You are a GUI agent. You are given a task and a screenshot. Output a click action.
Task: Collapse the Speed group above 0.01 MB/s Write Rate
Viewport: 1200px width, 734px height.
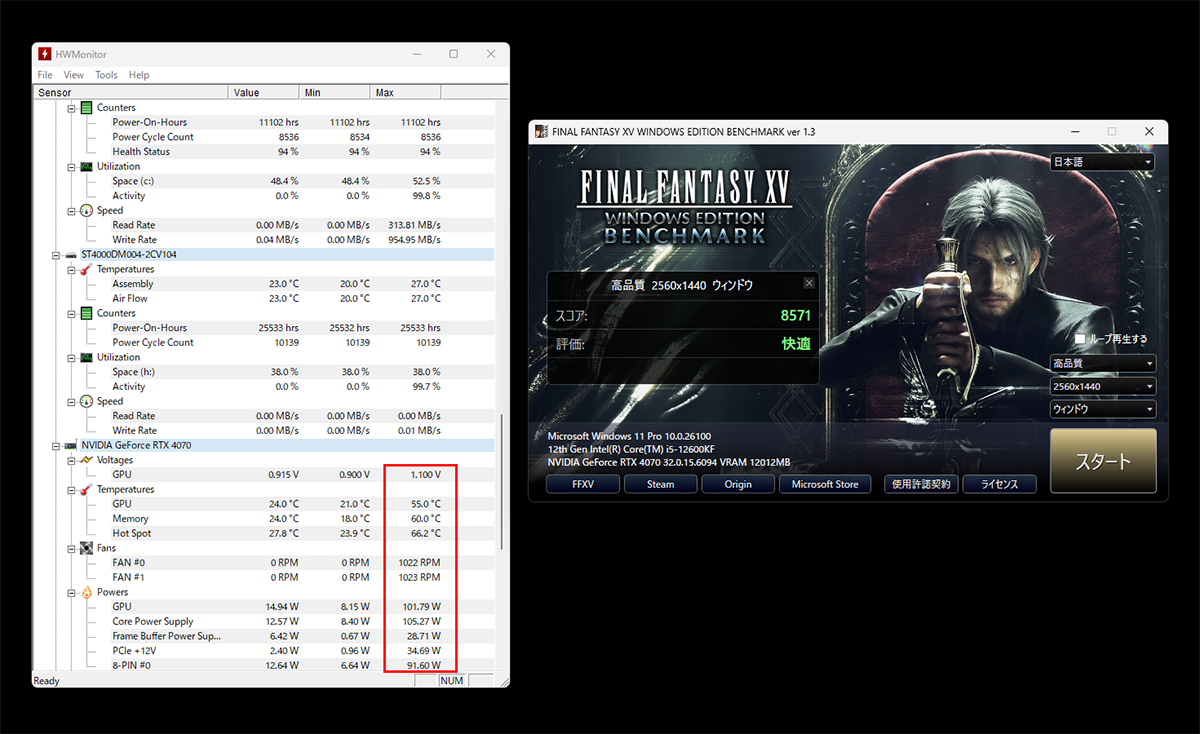click(x=72, y=402)
